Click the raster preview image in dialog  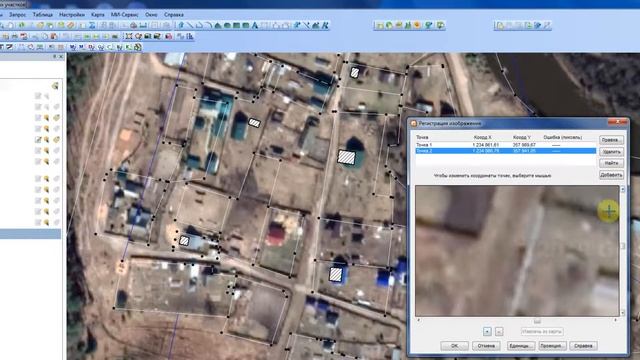click(517, 251)
